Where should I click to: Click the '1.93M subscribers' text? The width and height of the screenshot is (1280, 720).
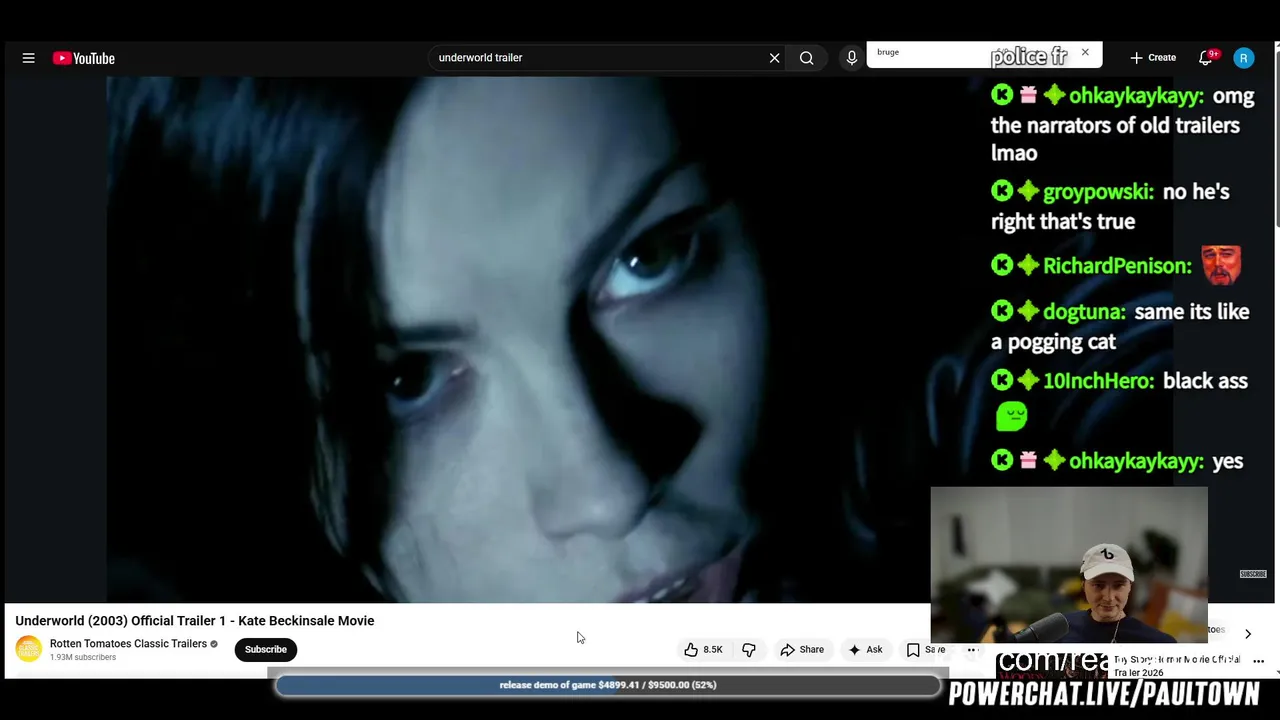pos(83,657)
